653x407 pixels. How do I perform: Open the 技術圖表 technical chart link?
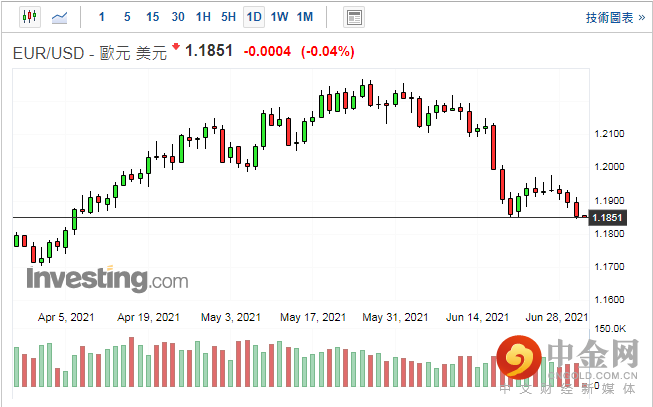tap(609, 17)
